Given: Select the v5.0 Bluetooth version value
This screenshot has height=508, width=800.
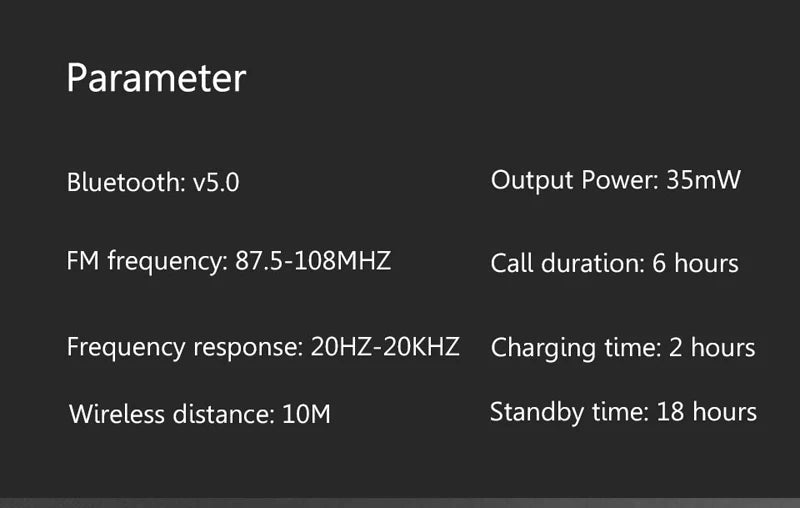Looking at the screenshot, I should coord(216,183).
